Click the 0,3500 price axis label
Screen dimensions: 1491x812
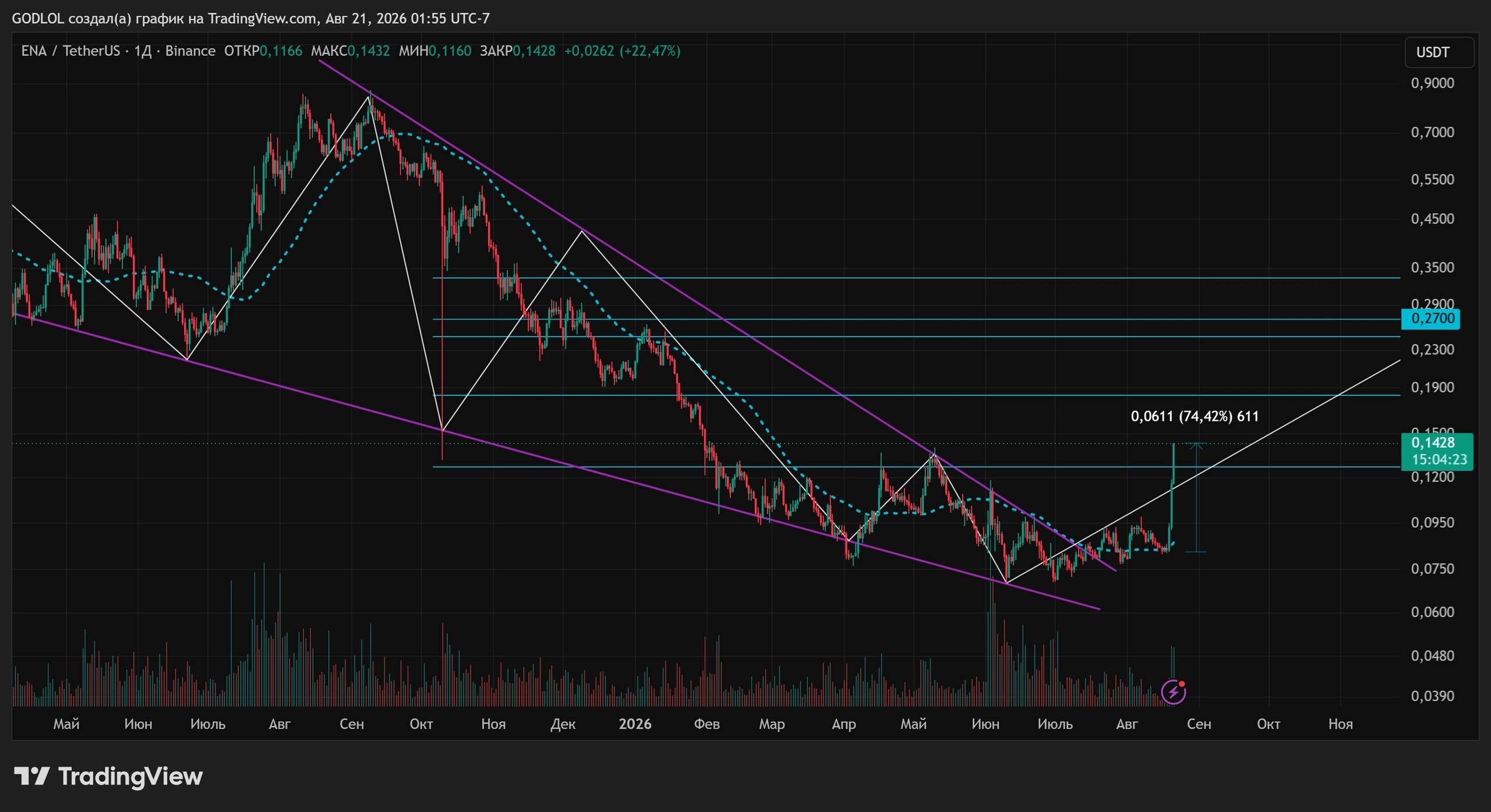1432,268
